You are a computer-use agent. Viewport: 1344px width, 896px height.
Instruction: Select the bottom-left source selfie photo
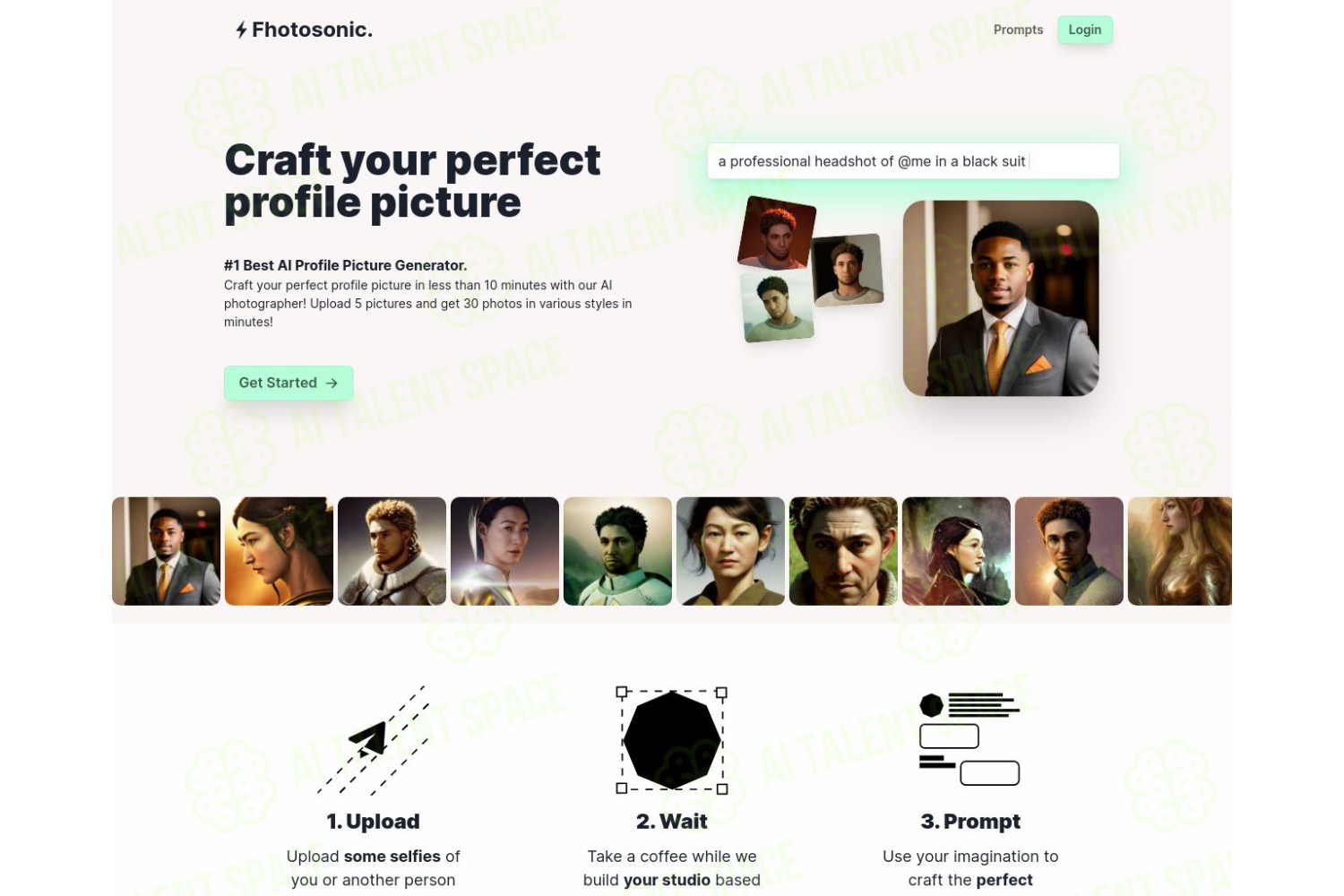(x=778, y=307)
